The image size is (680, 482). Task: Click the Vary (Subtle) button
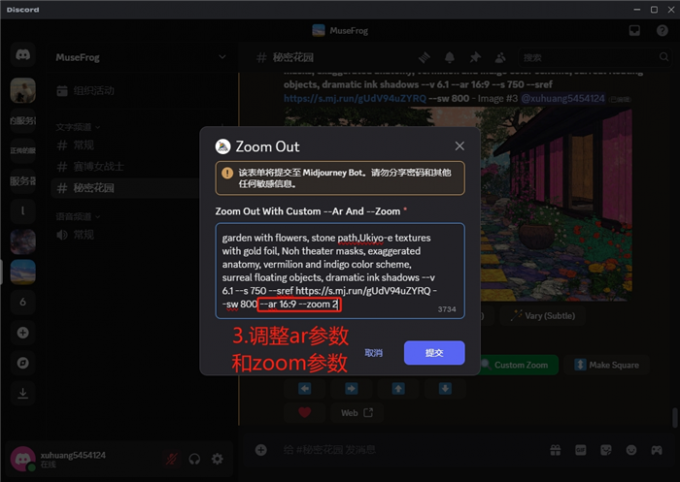(543, 316)
